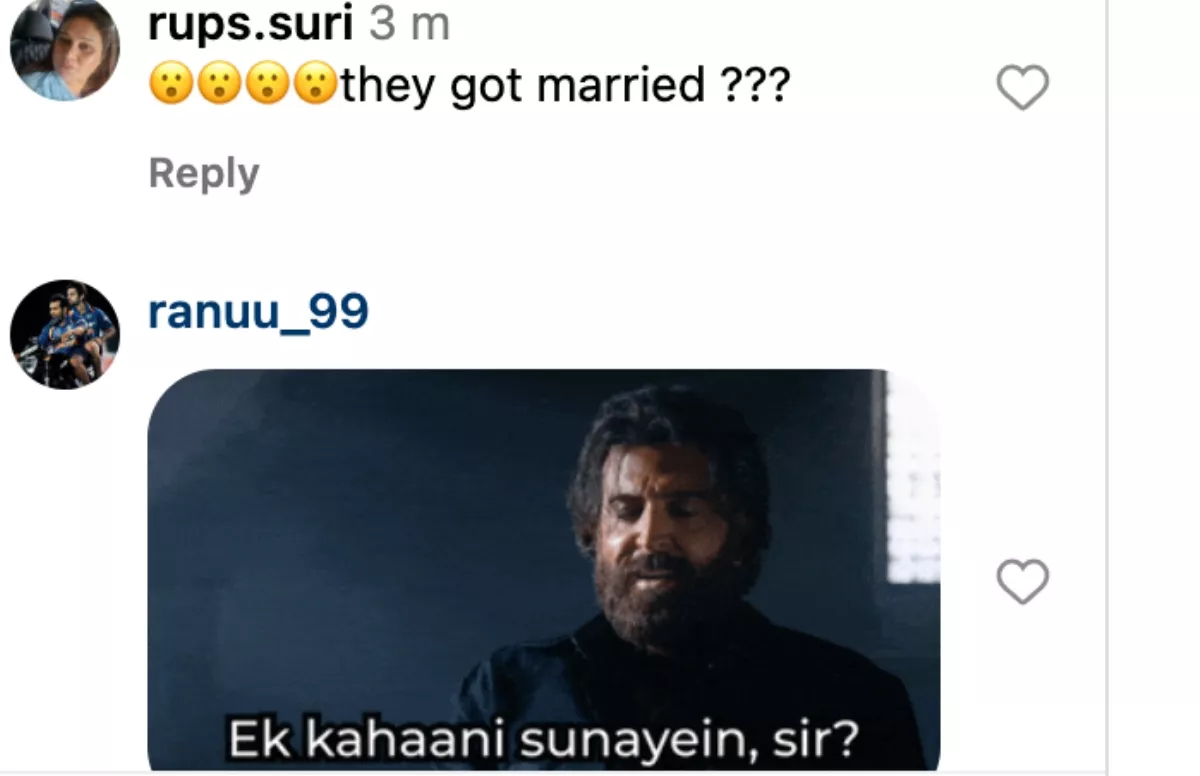Click the first surprised face emoji
This screenshot has width=1200, height=776.
tap(171, 88)
